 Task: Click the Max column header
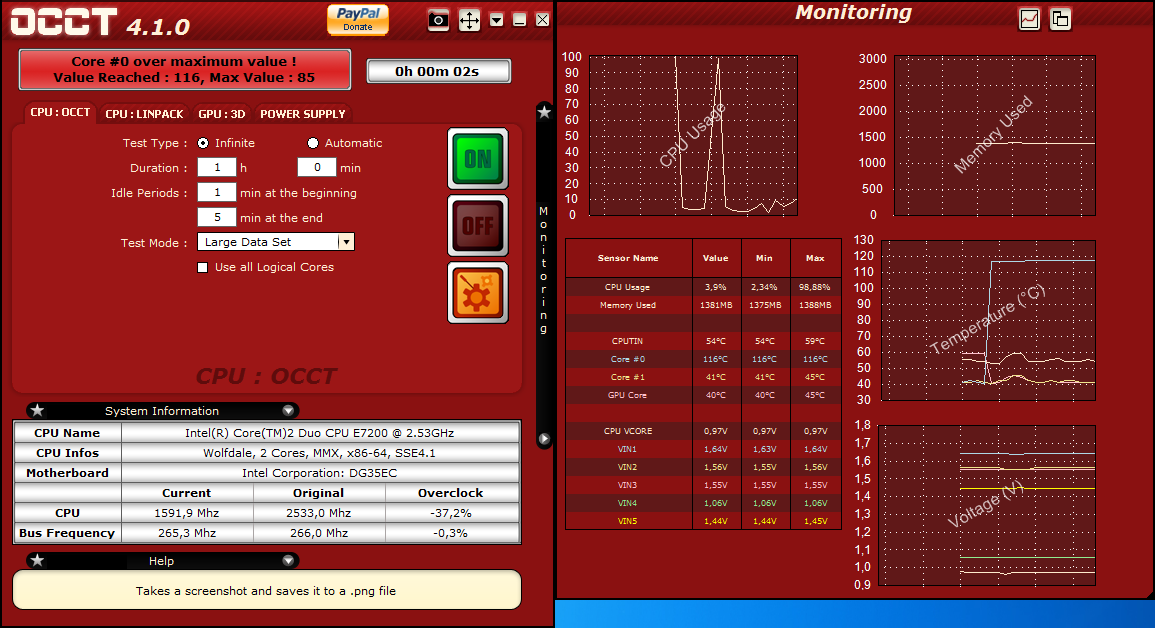(x=815, y=258)
